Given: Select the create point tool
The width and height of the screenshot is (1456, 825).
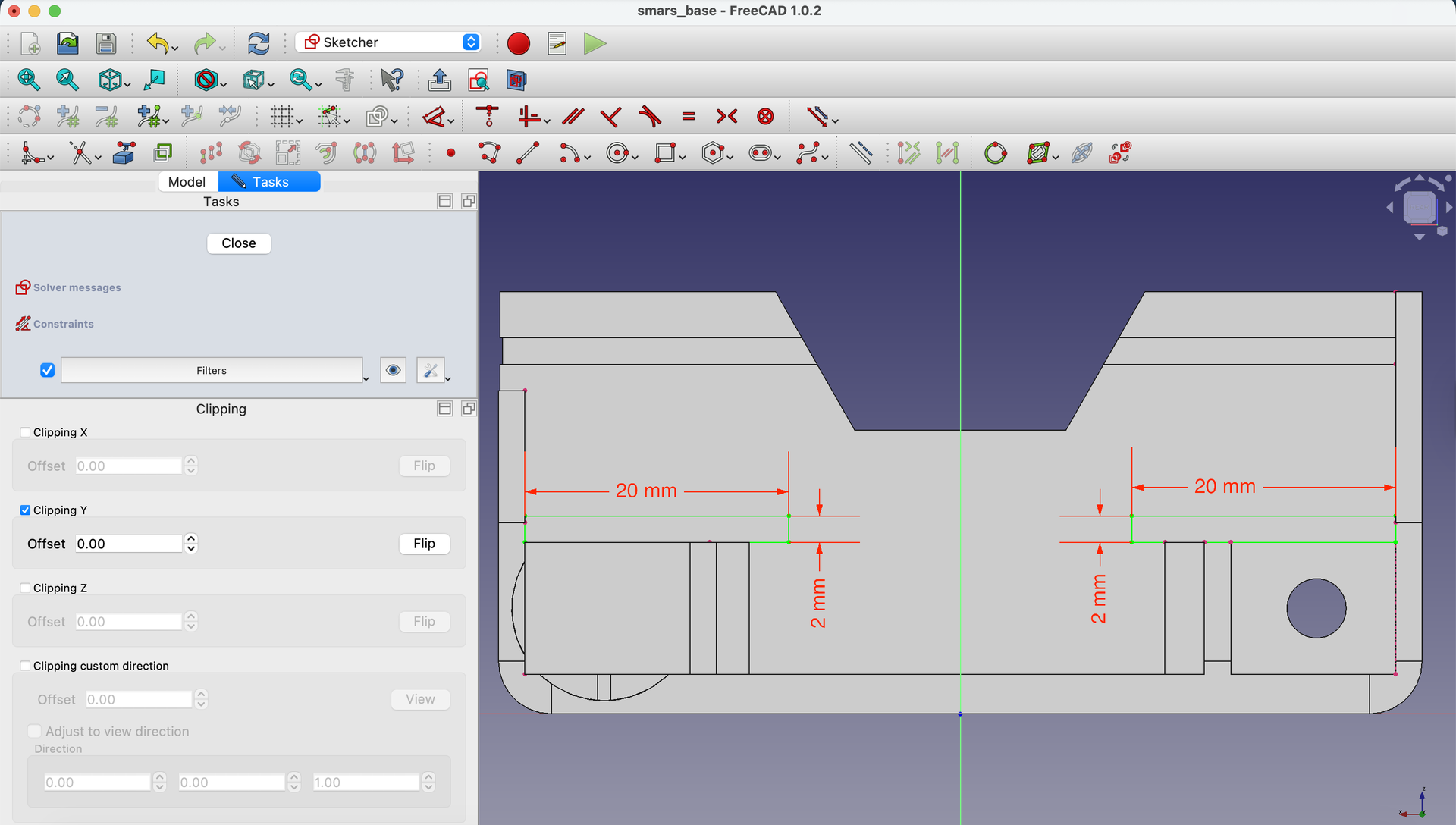Looking at the screenshot, I should pos(451,153).
